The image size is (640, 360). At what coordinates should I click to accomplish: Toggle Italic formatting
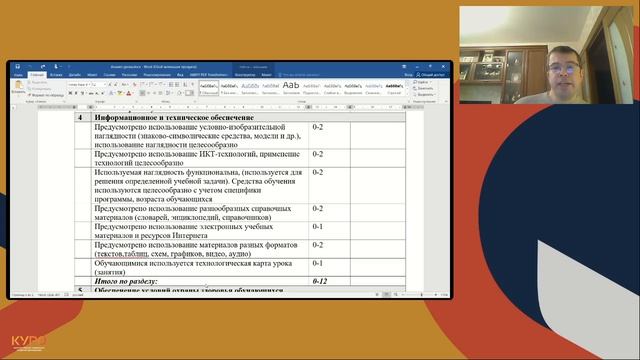(x=76, y=93)
